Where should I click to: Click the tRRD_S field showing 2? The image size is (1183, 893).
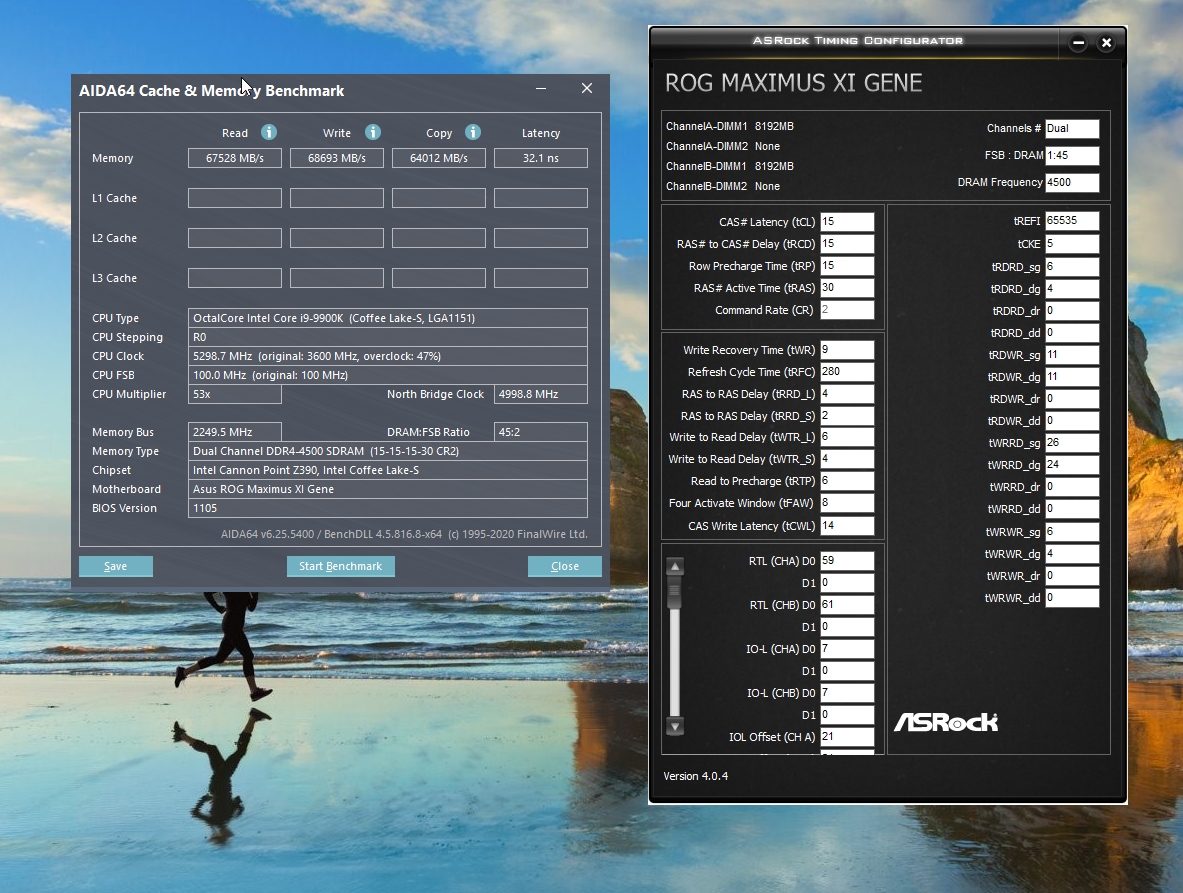click(847, 416)
